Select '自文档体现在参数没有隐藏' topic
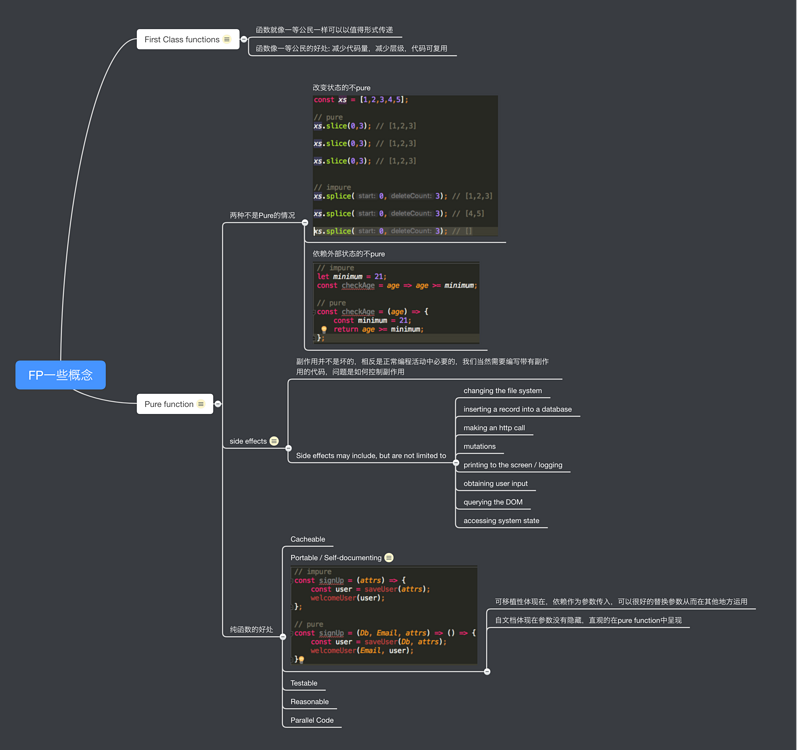 (x=588, y=620)
